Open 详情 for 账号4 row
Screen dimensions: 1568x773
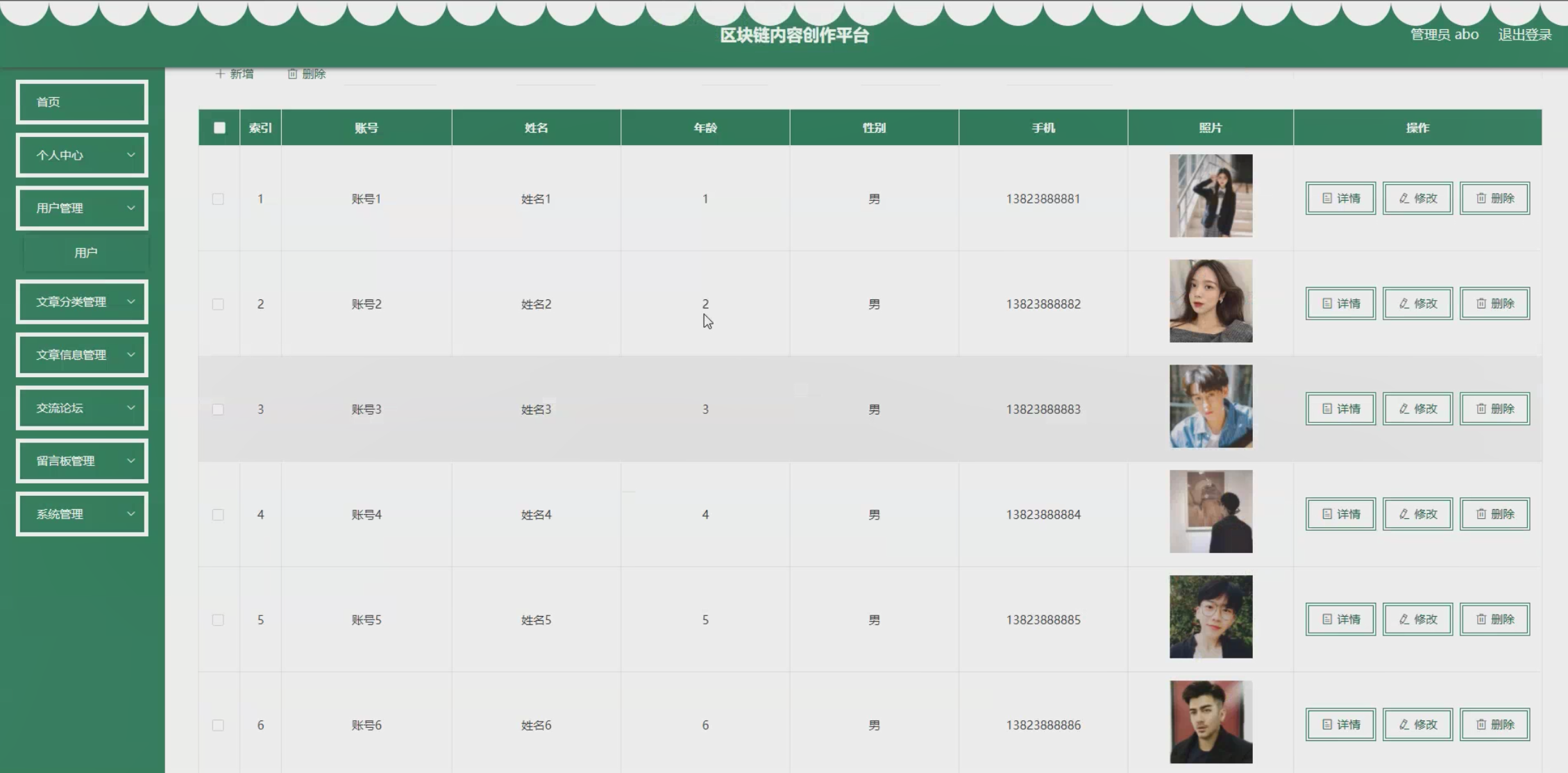tap(1340, 514)
